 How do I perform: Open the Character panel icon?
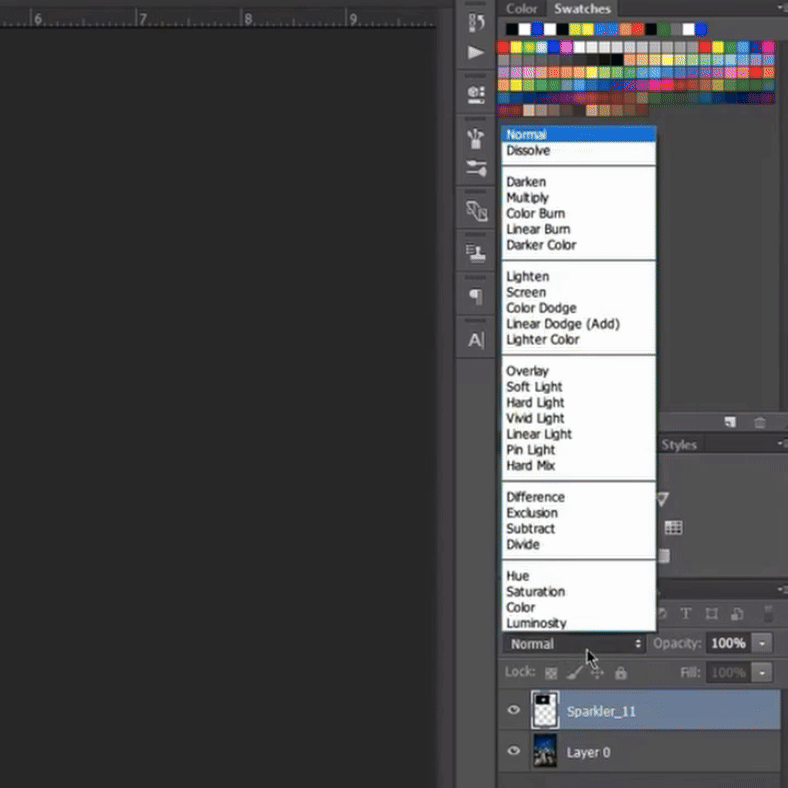(476, 340)
